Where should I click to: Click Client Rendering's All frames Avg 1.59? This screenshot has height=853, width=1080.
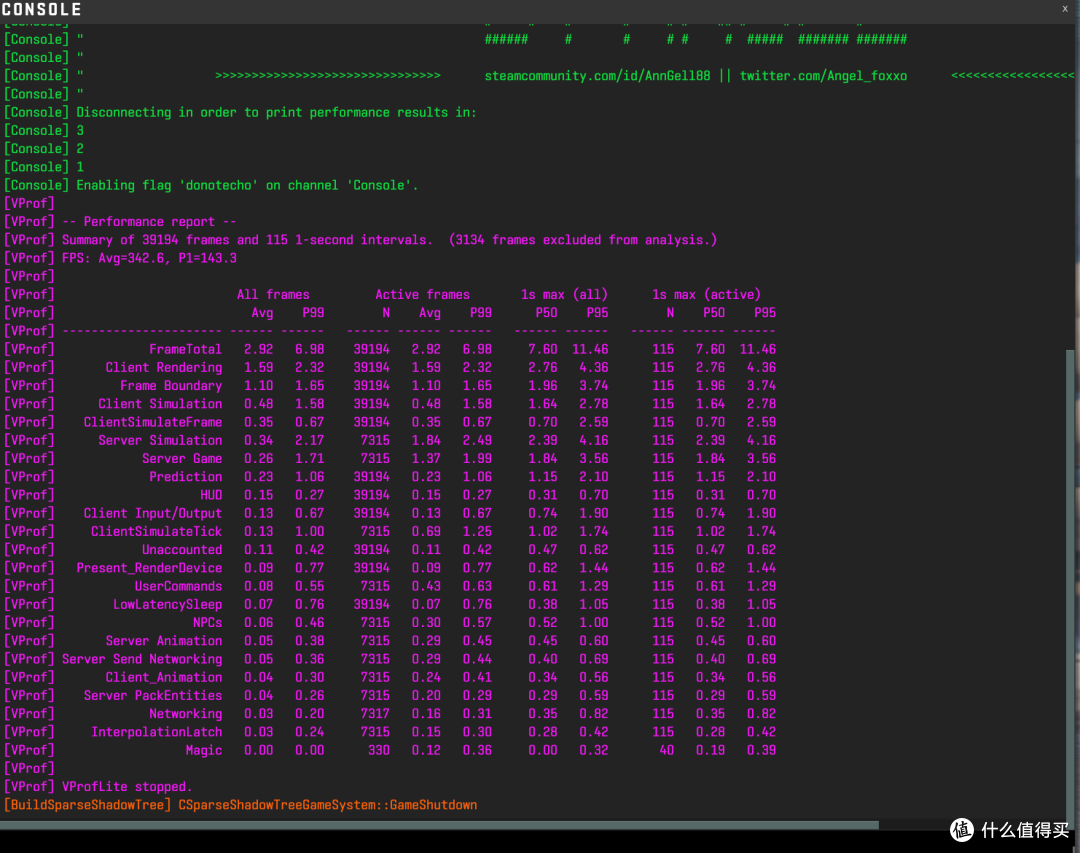[258, 368]
